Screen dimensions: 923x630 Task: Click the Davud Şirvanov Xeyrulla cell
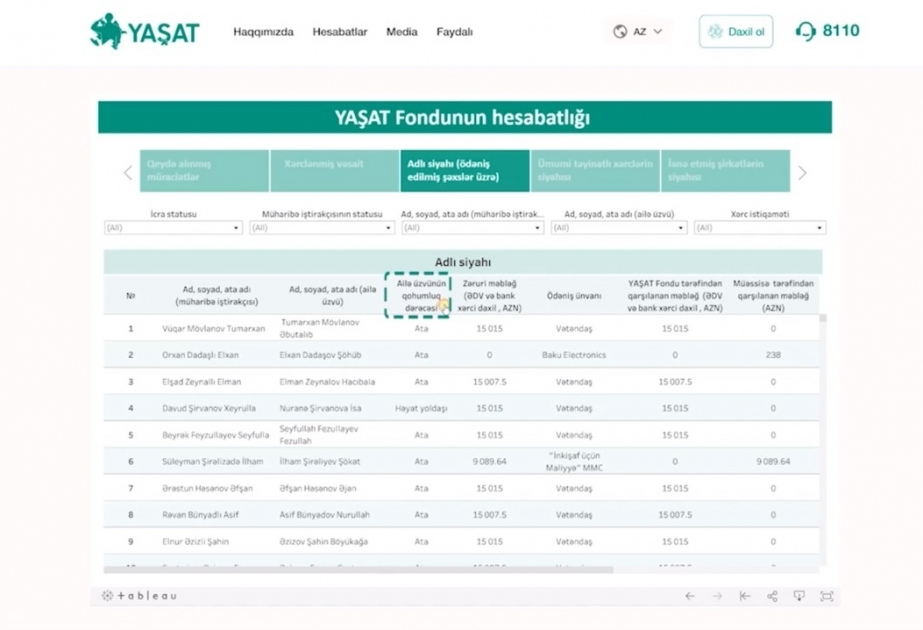tap(209, 408)
